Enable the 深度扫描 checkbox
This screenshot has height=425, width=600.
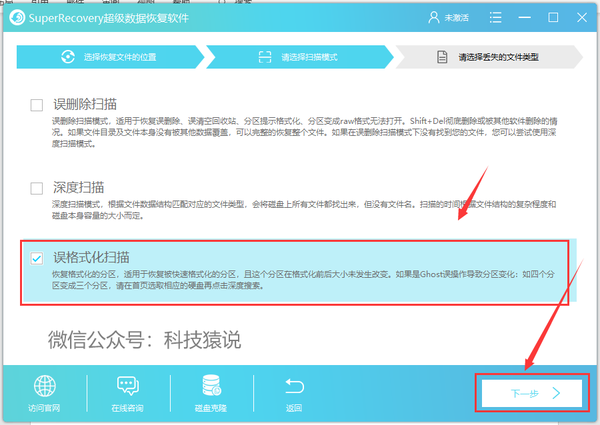(37, 188)
